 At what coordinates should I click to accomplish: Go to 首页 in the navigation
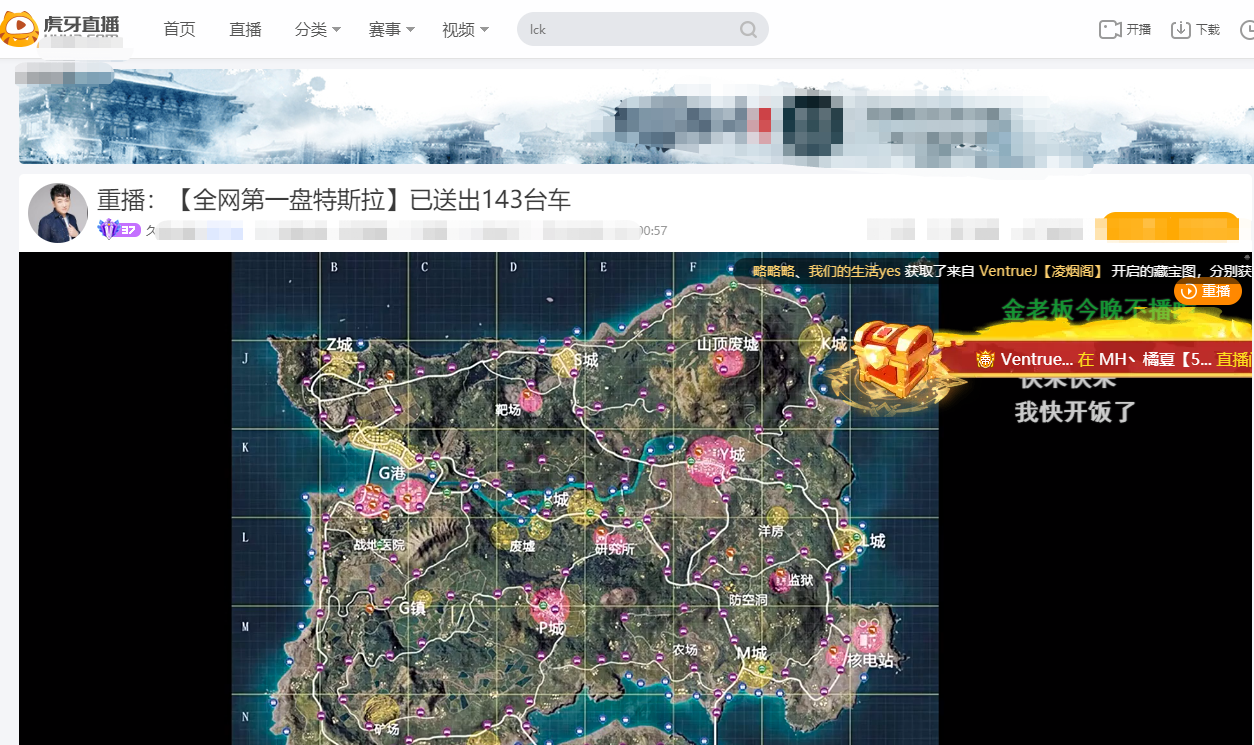[x=180, y=29]
